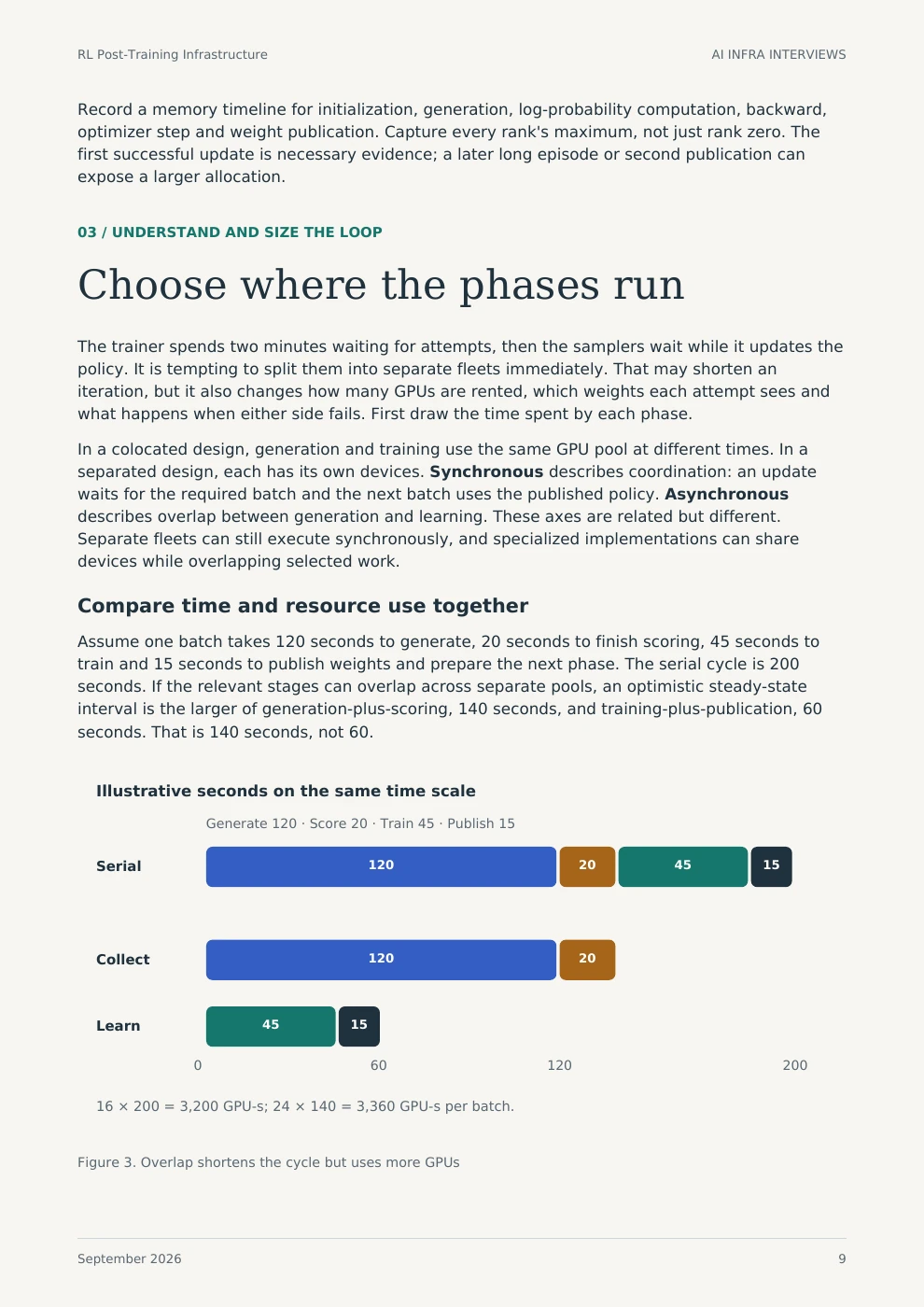This screenshot has height=1307, width=924.
Task: Select the dark 15 segment in Serial row
Action: [x=771, y=866]
